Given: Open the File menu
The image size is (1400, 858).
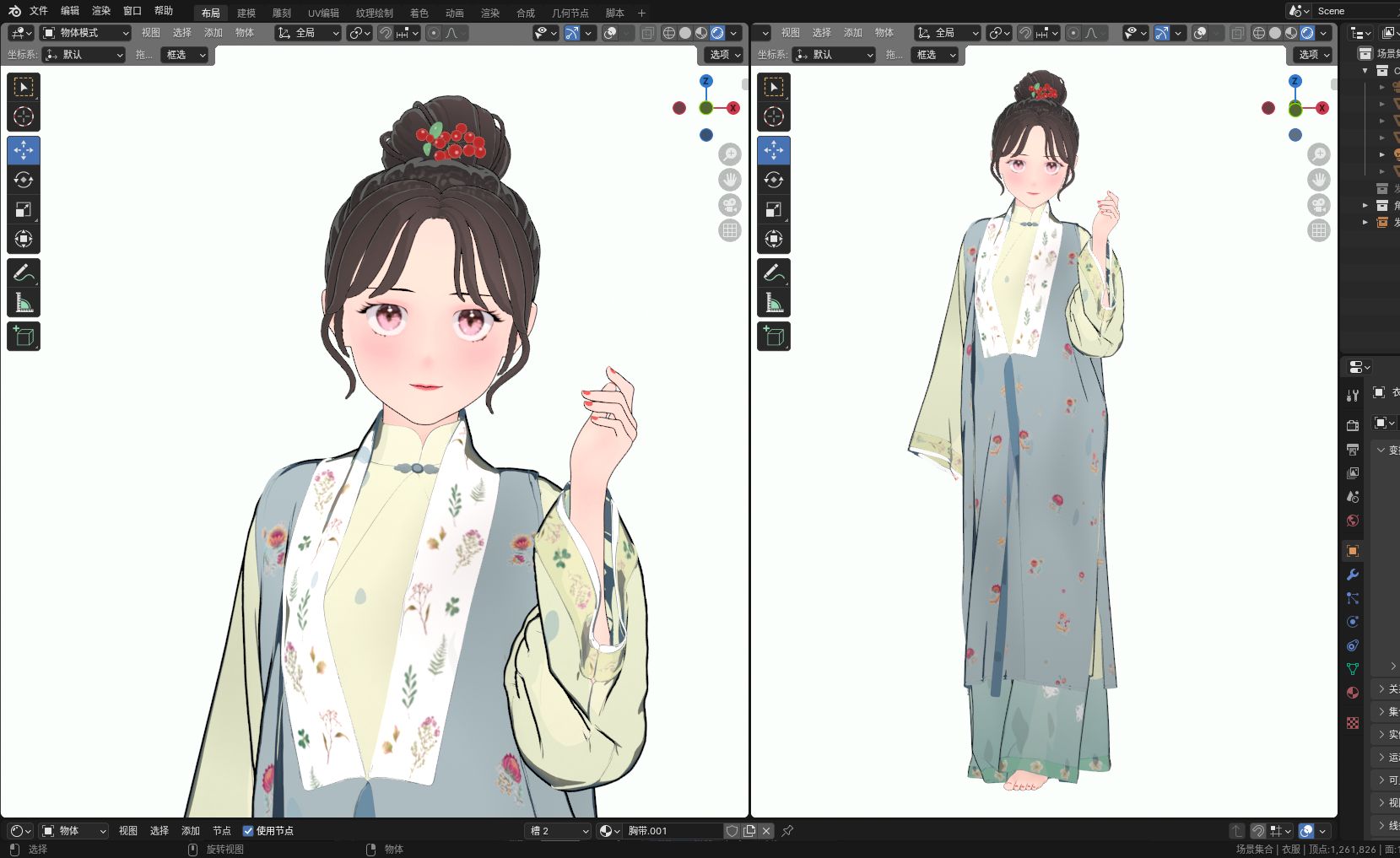Looking at the screenshot, I should [x=39, y=11].
